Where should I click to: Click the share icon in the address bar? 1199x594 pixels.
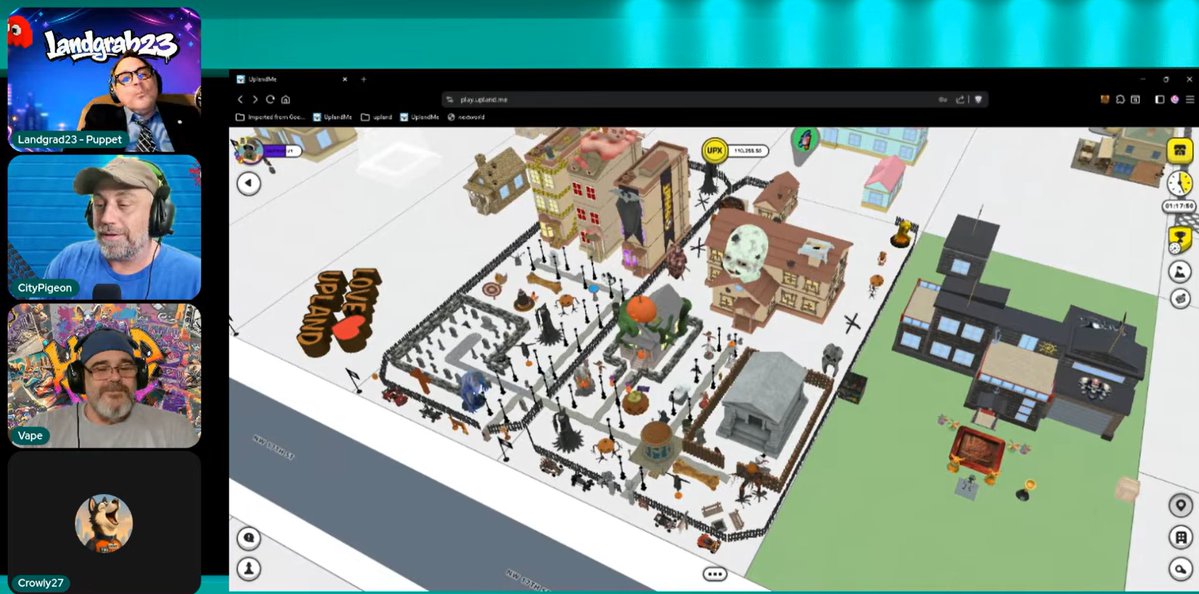coord(960,99)
